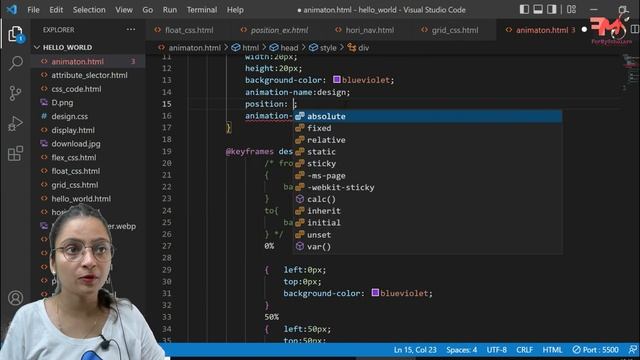This screenshot has width=640, height=360.
Task: Open the View menu
Action: tap(124, 9)
